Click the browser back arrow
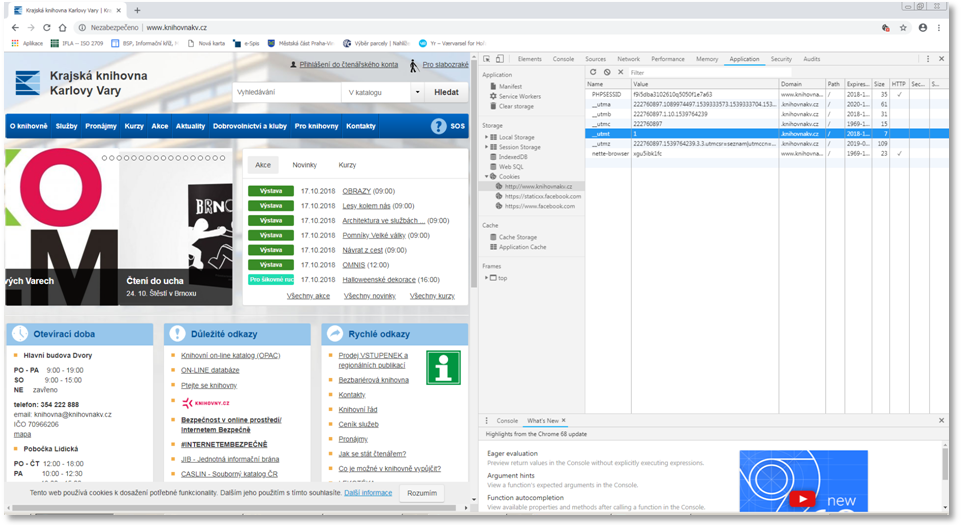961x525 pixels. [15, 28]
